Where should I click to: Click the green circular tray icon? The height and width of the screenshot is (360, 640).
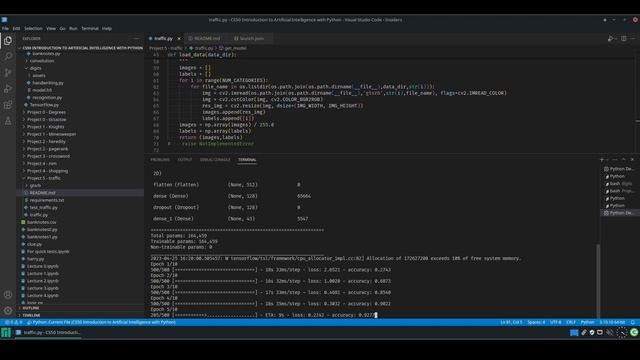pos(634,333)
